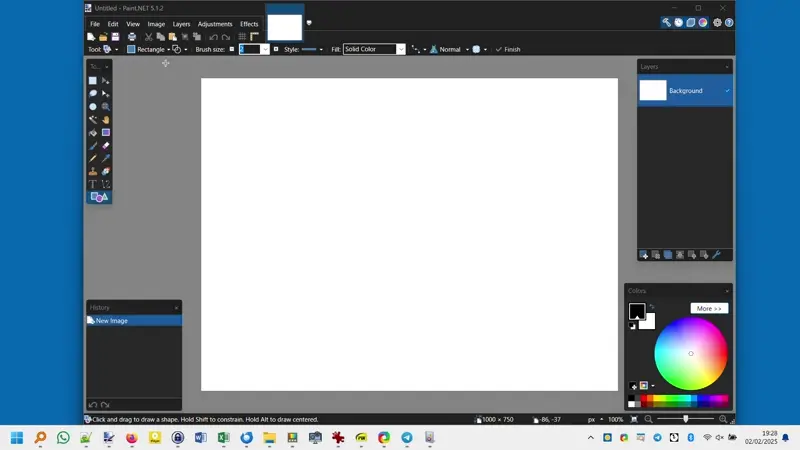800x450 pixels.
Task: Select the Color Picker eyedropper tool
Action: 106,158
